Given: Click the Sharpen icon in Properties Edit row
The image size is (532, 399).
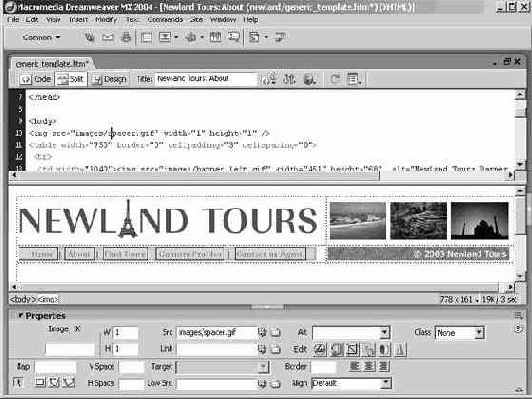Looking at the screenshot, I should click(400, 349).
